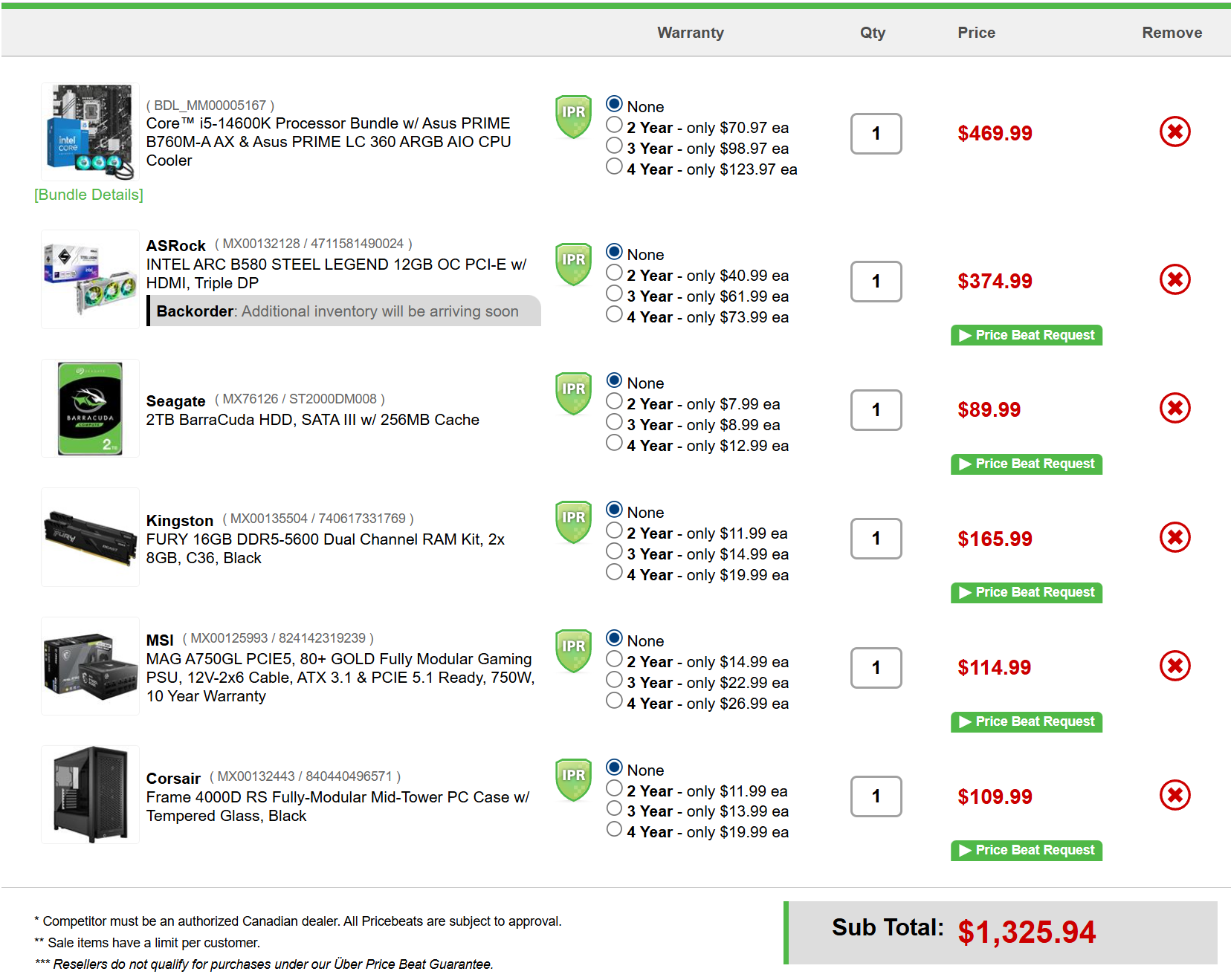Choose 4 Year warranty at $19.99 for Kingston
The image size is (1231, 980).
click(614, 572)
